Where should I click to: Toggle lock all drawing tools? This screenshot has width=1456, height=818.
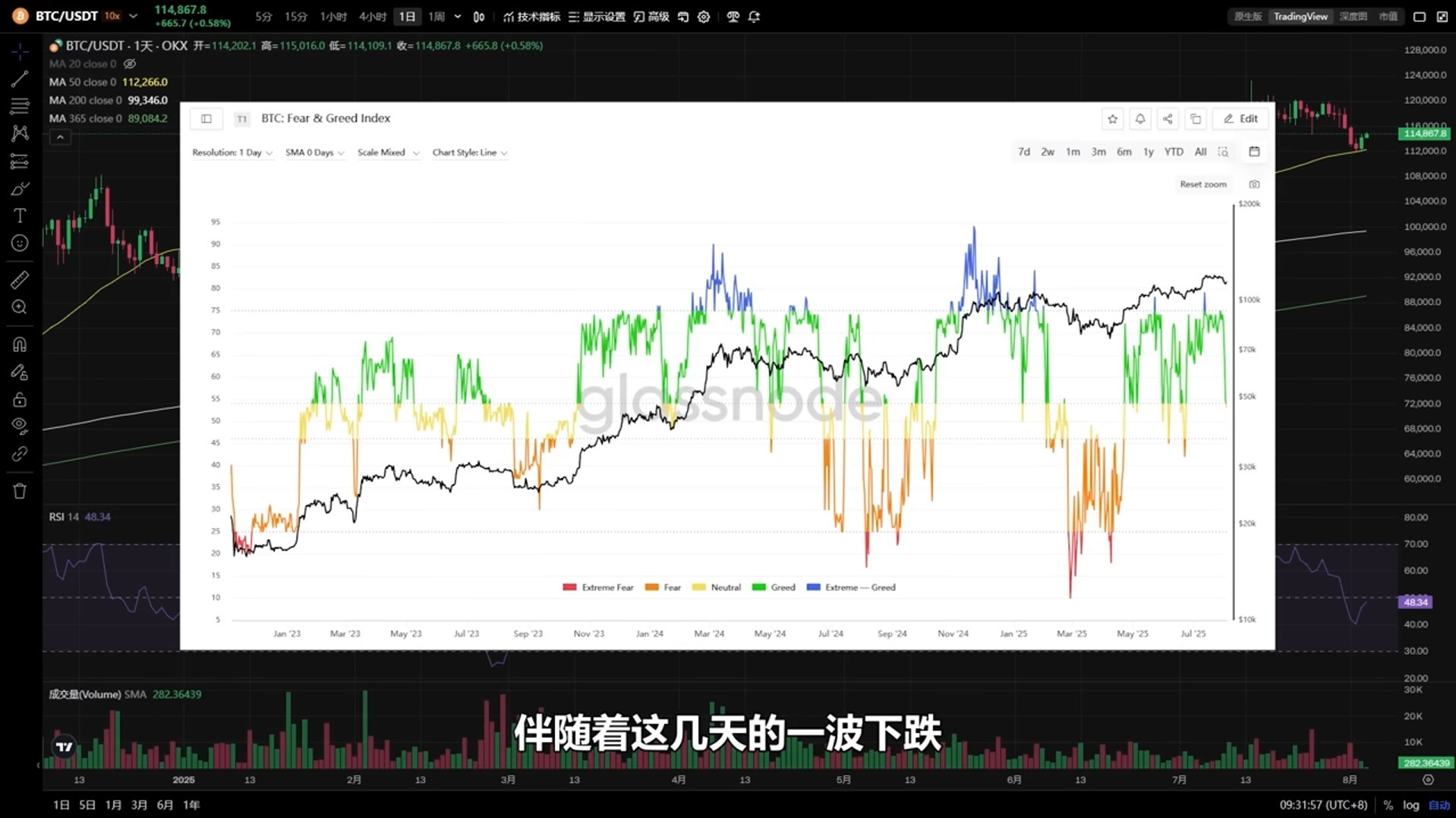point(20,399)
